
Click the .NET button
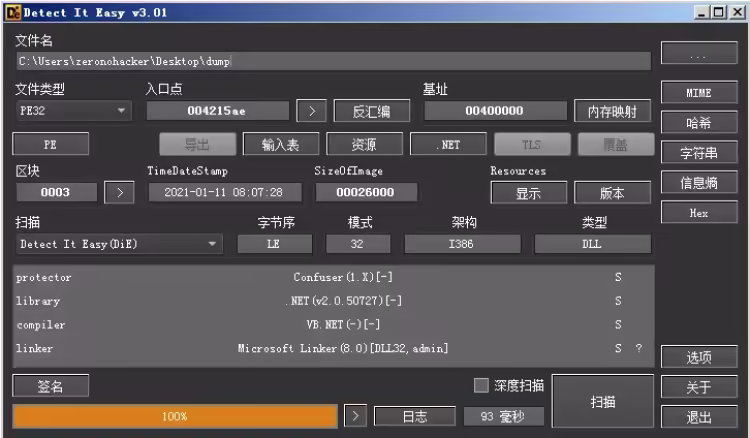(x=448, y=144)
